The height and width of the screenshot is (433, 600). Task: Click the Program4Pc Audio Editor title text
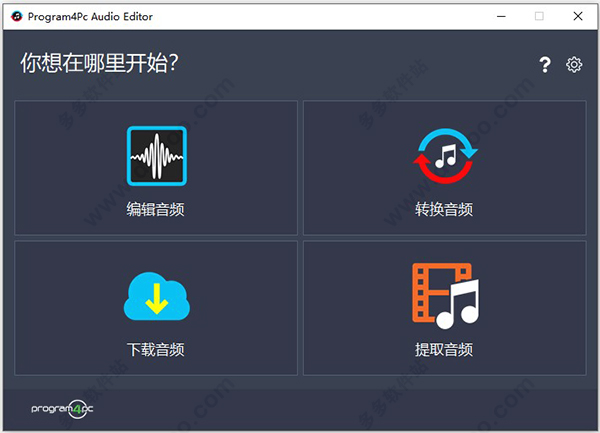[90, 16]
